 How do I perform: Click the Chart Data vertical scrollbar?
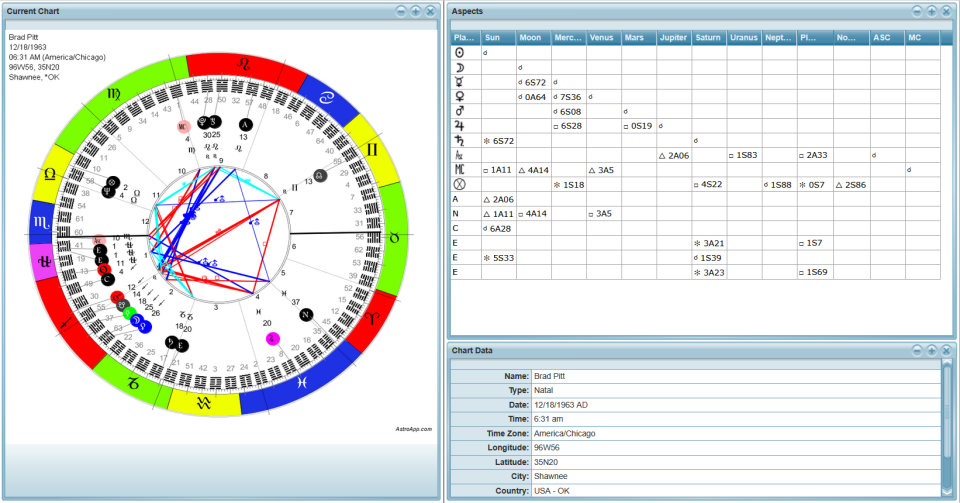coord(948,428)
